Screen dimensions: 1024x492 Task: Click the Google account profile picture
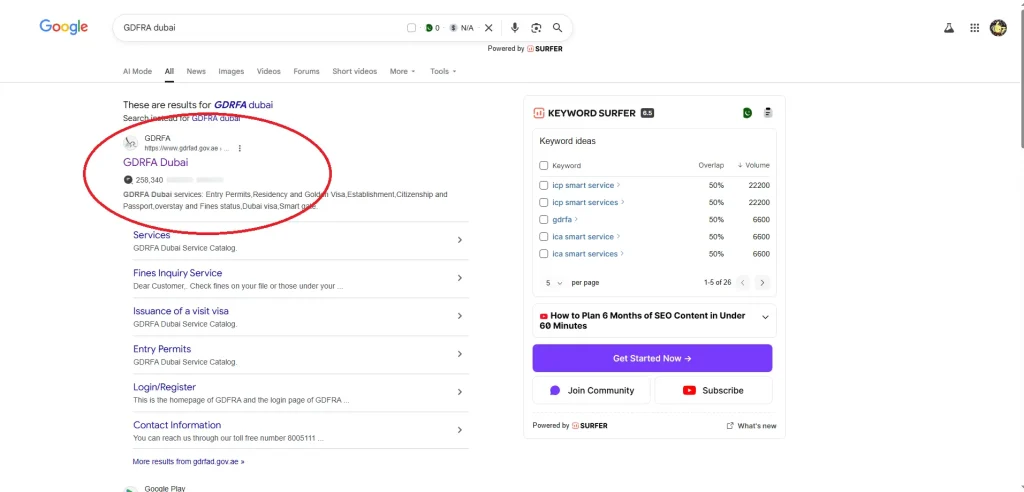(998, 28)
